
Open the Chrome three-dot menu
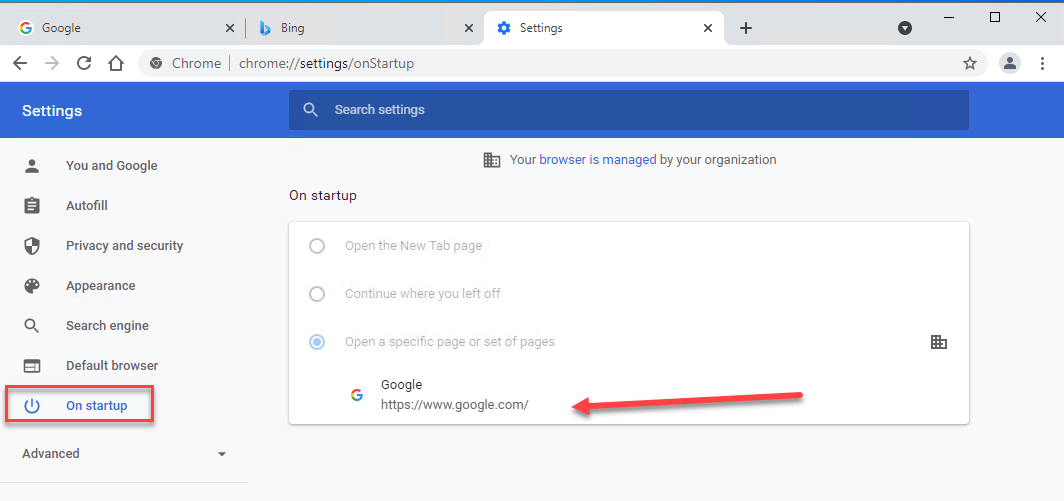(x=1043, y=64)
